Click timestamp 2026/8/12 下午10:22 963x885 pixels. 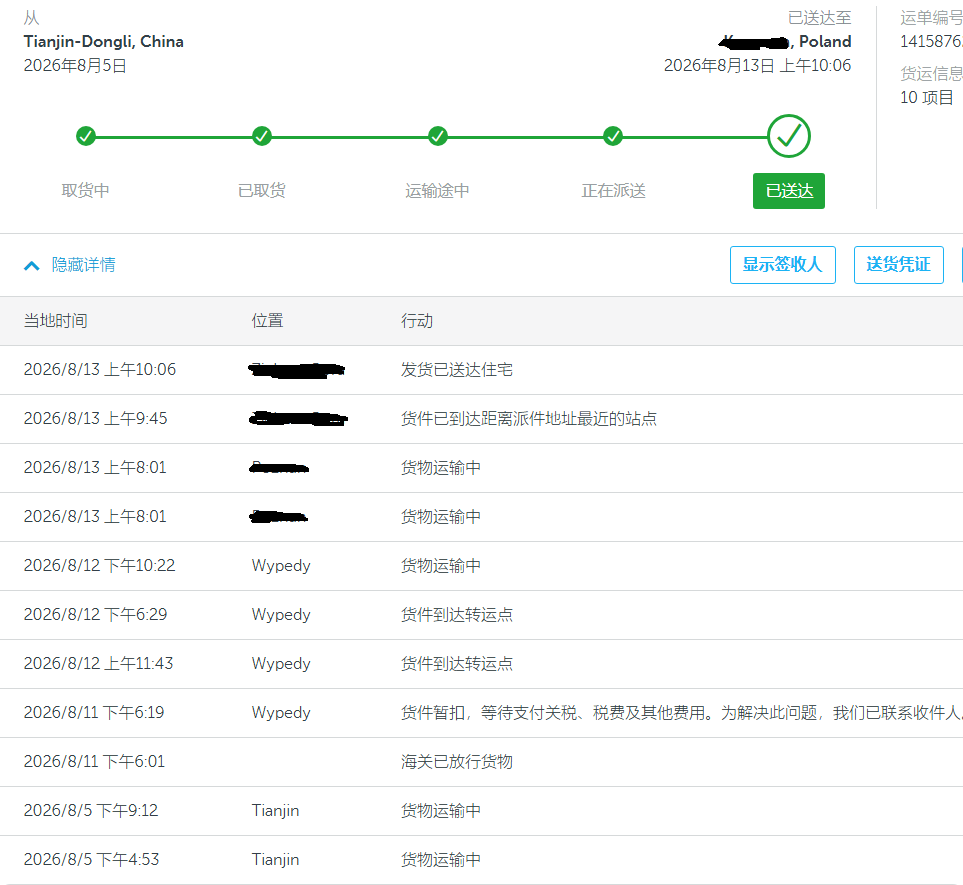tap(99, 565)
